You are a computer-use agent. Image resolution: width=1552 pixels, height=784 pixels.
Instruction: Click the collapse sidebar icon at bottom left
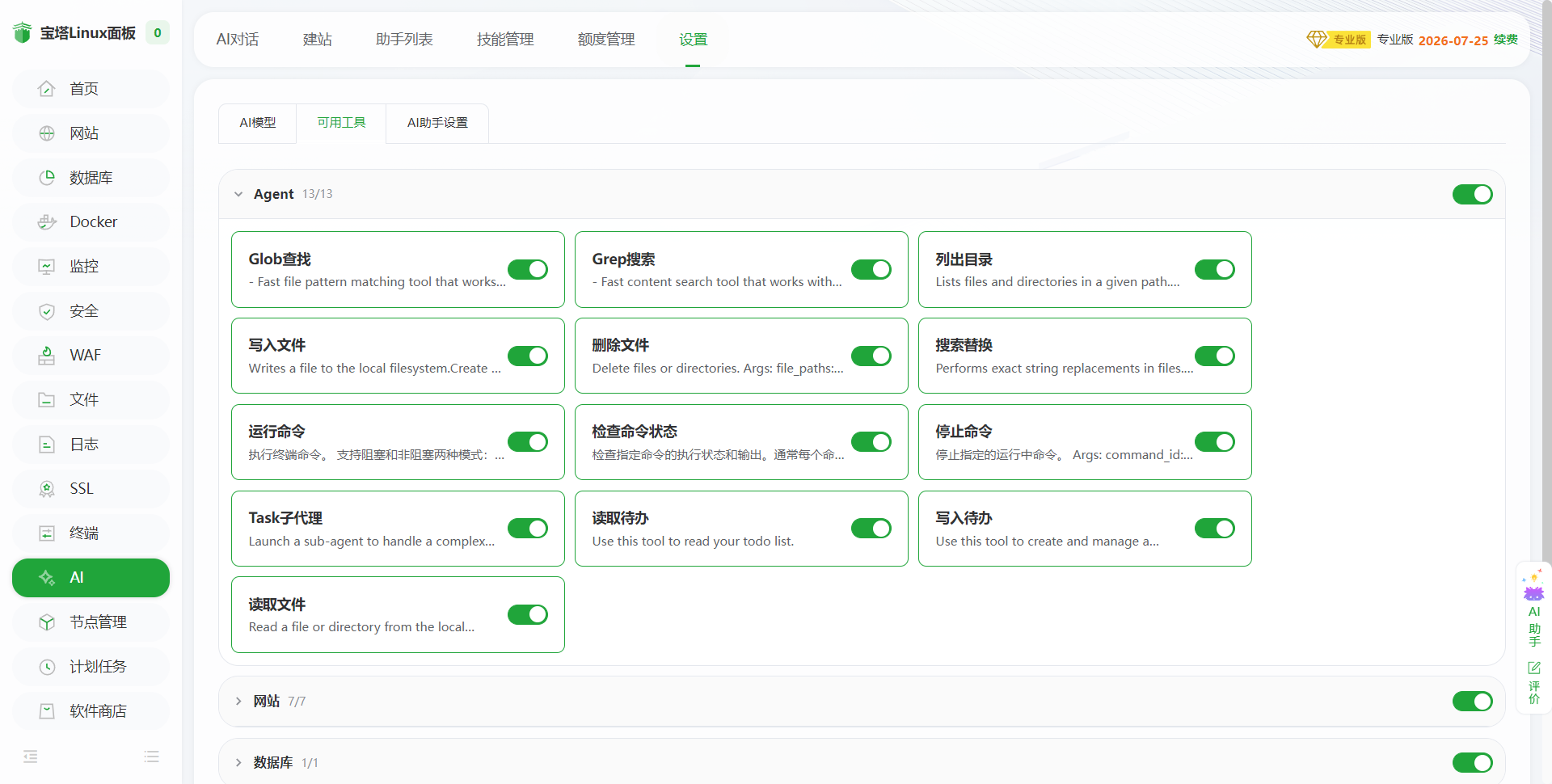(31, 757)
